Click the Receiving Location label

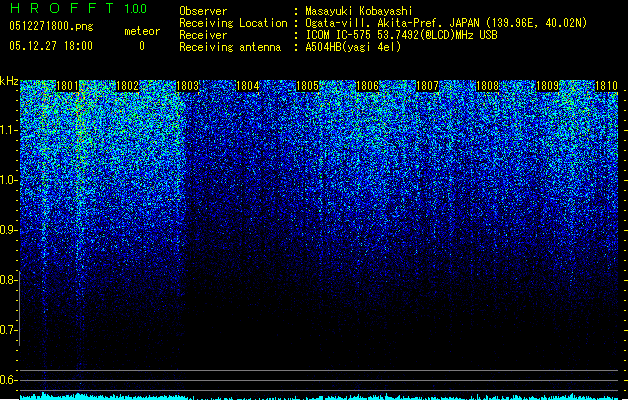tap(233, 23)
